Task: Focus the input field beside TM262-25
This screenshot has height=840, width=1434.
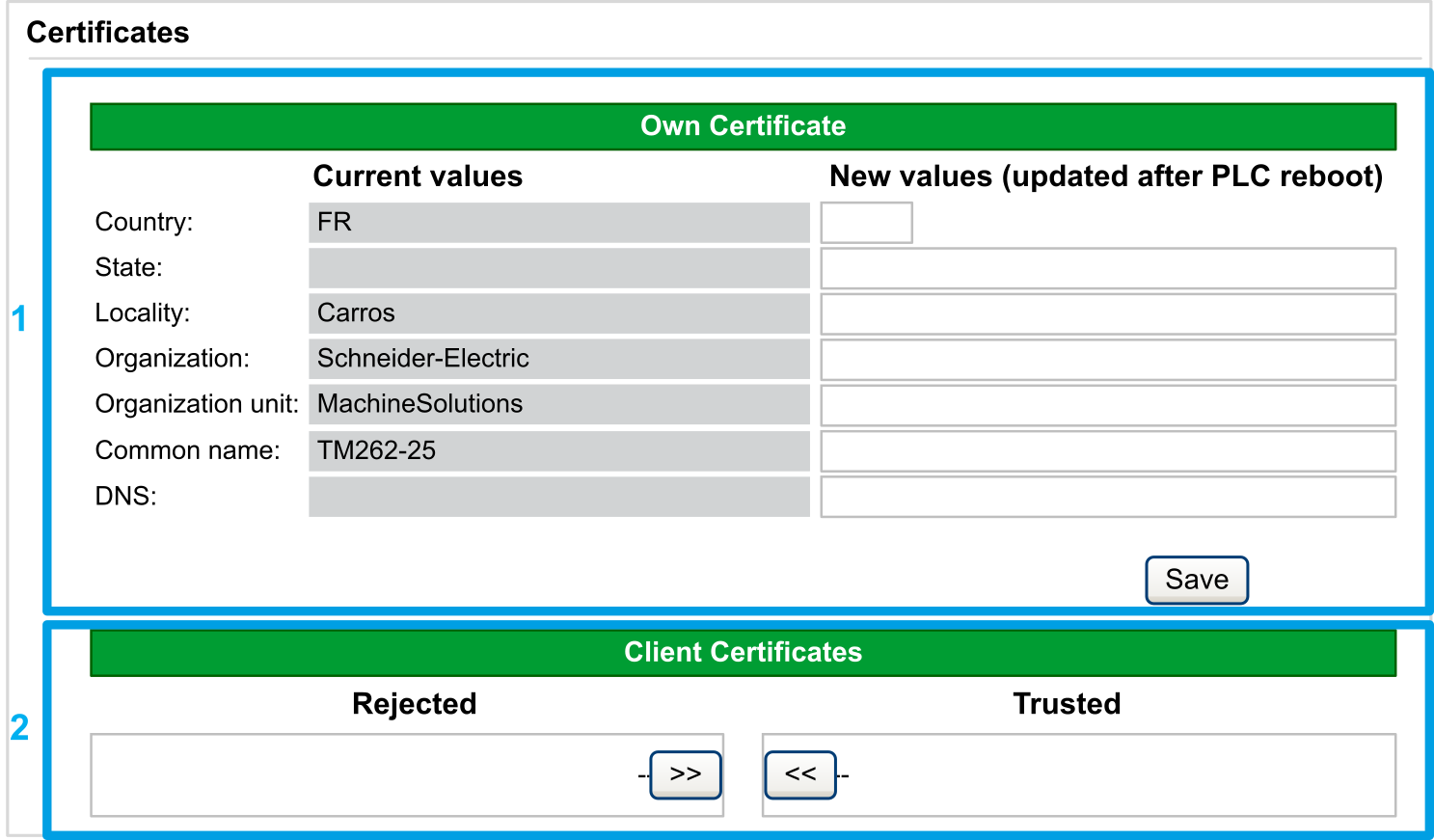Action: (x=1107, y=451)
